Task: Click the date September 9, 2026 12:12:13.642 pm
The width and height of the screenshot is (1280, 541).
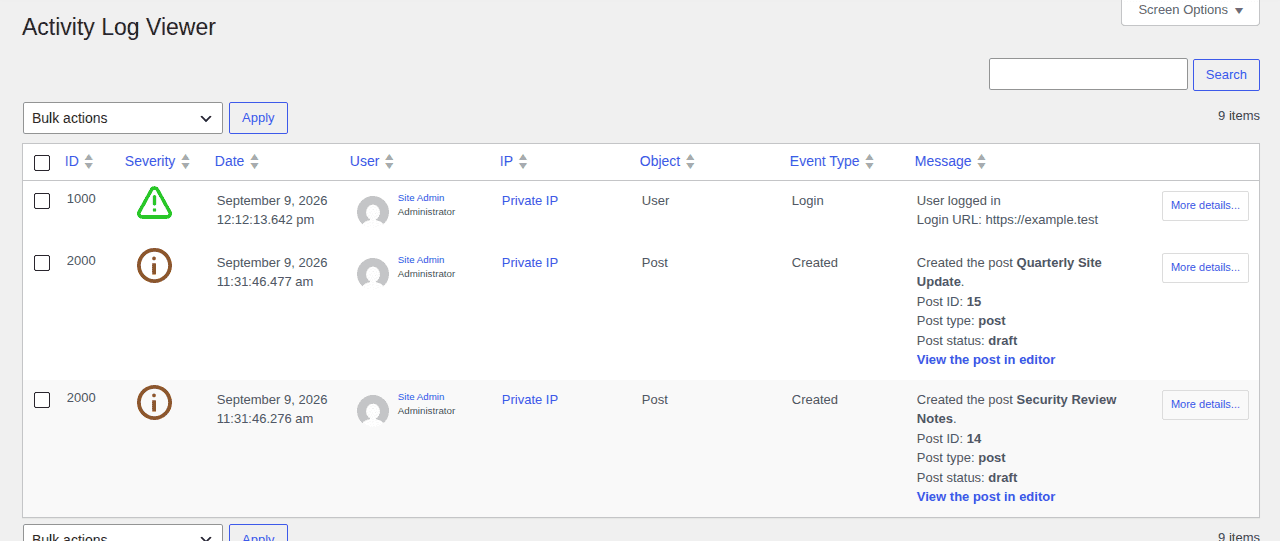Action: tap(272, 210)
